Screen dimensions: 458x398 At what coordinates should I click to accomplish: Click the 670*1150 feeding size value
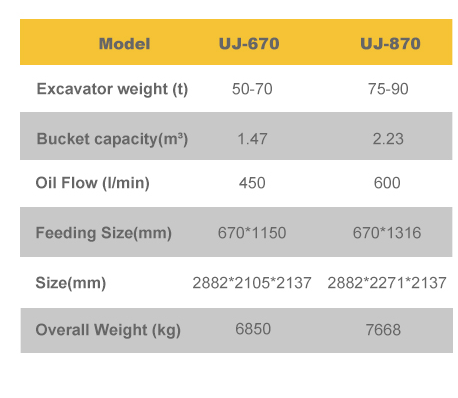click(x=252, y=233)
